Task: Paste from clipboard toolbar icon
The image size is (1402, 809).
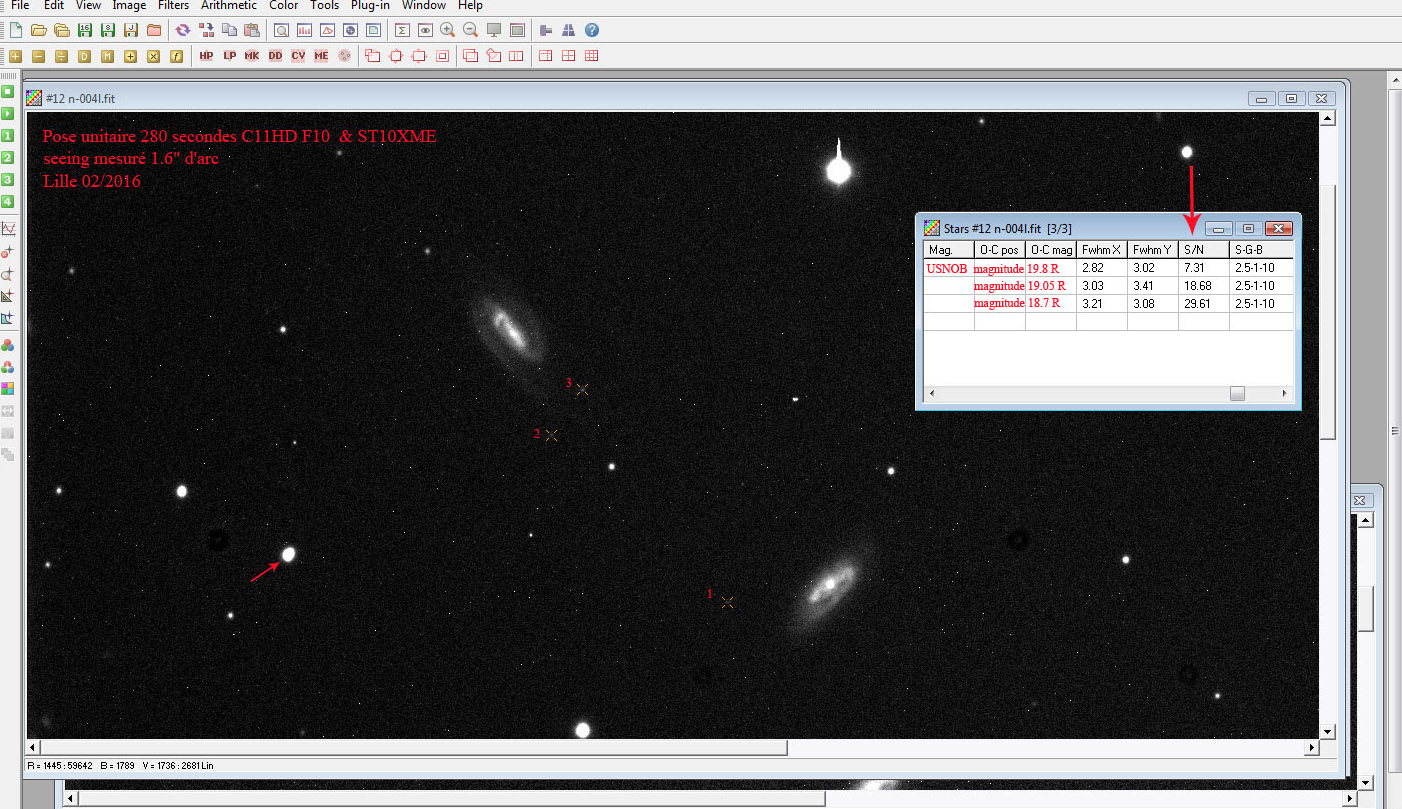Action: tap(251, 30)
